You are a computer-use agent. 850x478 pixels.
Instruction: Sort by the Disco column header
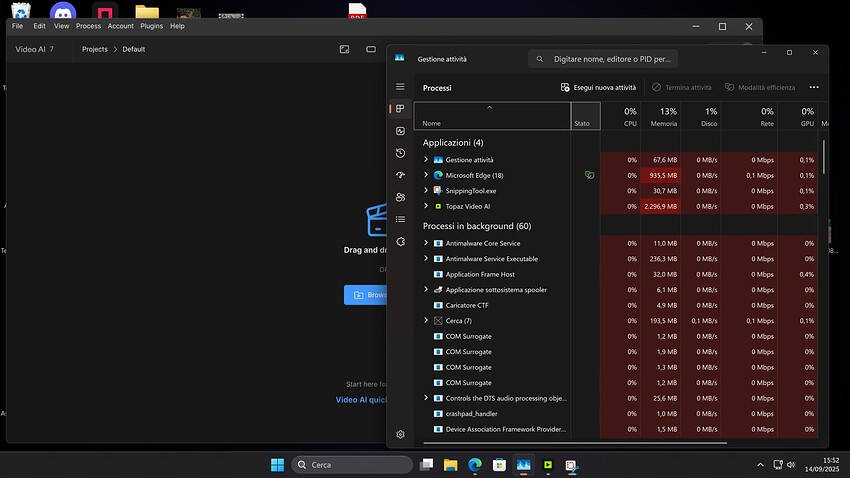(x=700, y=116)
